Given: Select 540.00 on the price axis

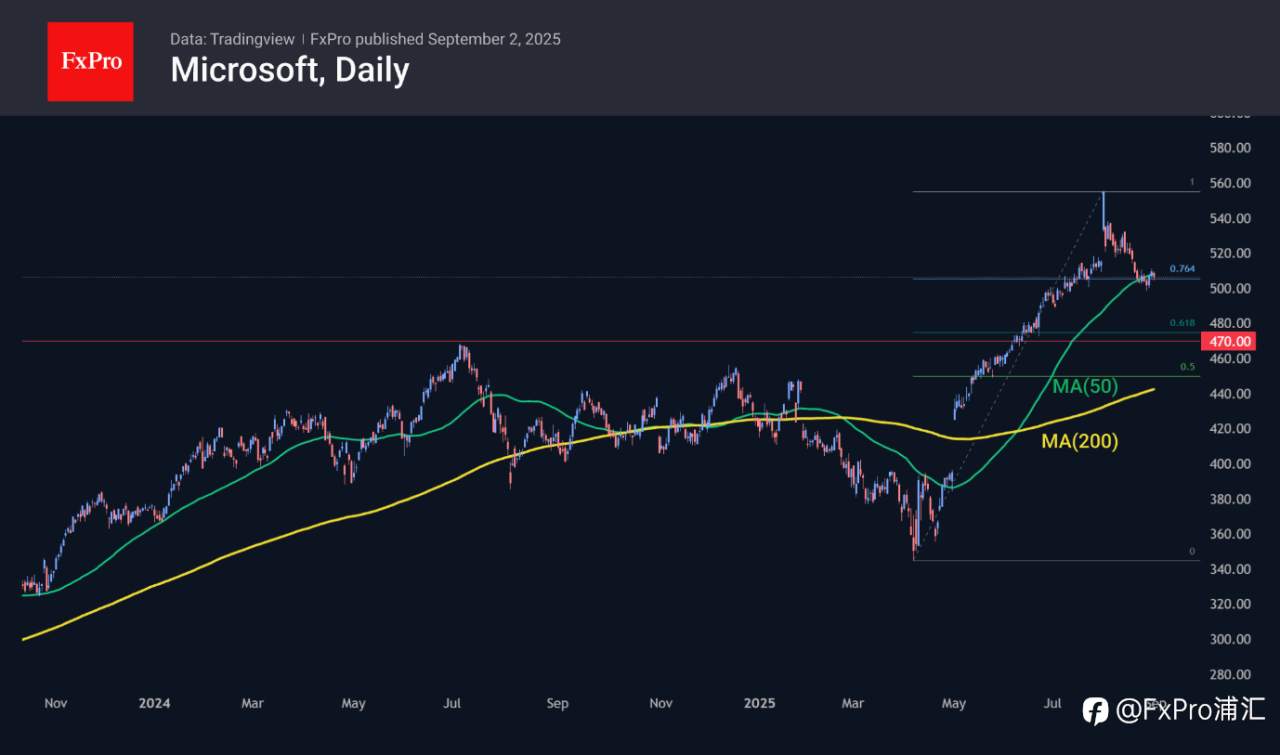Looking at the screenshot, I should click(1230, 218).
